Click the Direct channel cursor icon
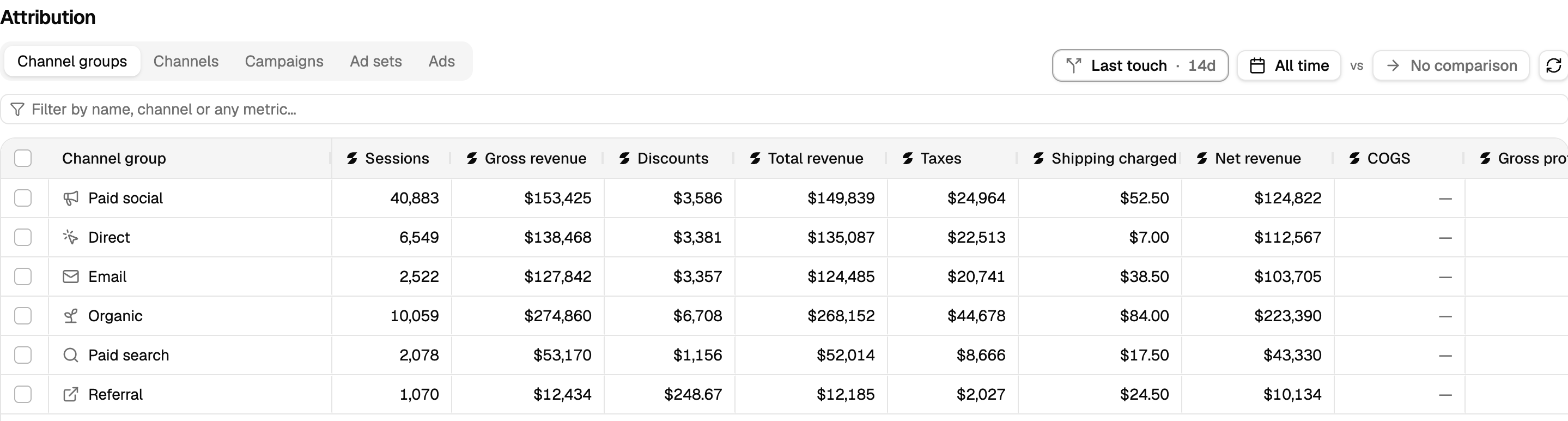1568x421 pixels. pyautogui.click(x=70, y=237)
